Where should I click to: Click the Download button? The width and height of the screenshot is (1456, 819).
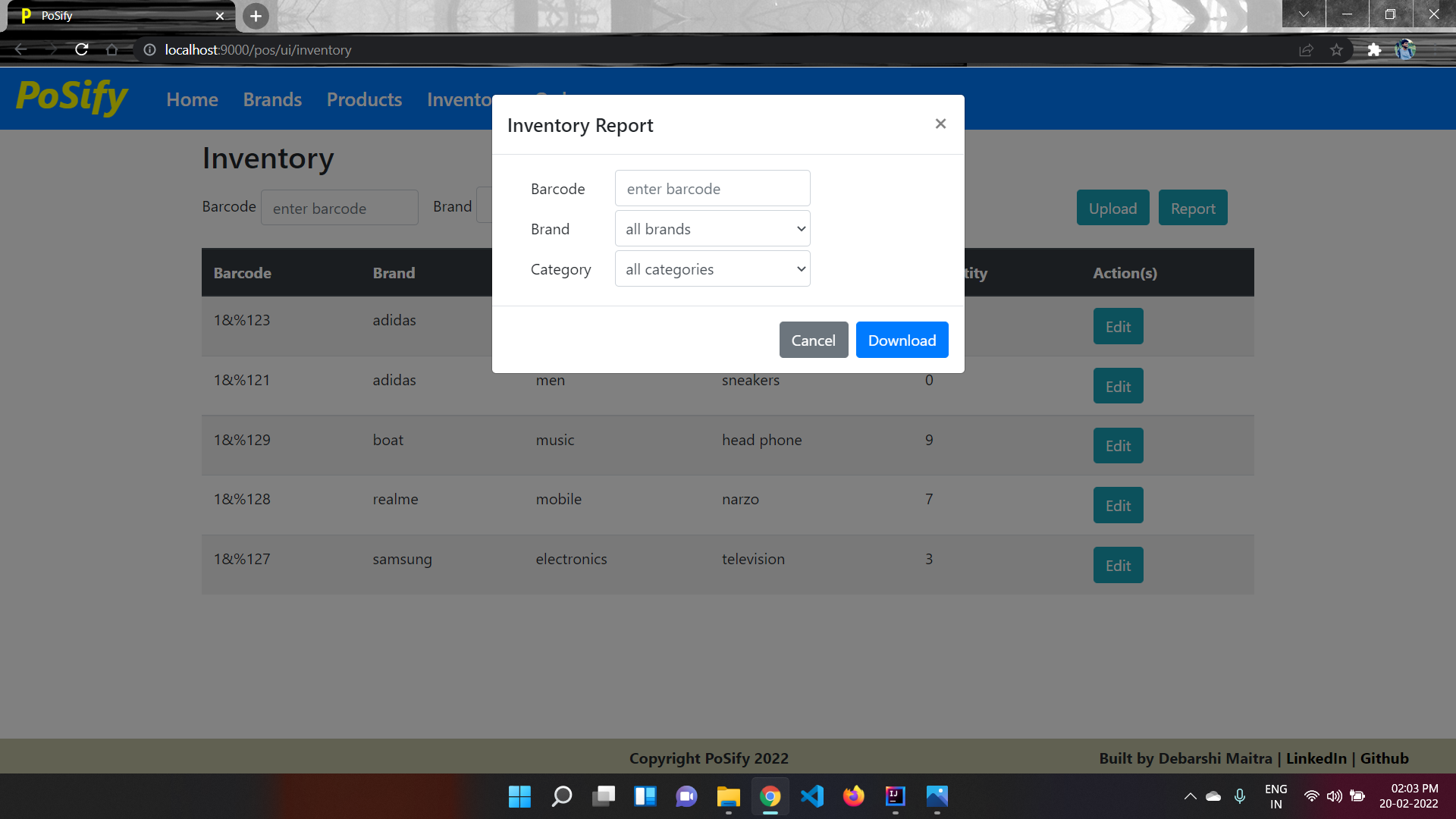902,340
